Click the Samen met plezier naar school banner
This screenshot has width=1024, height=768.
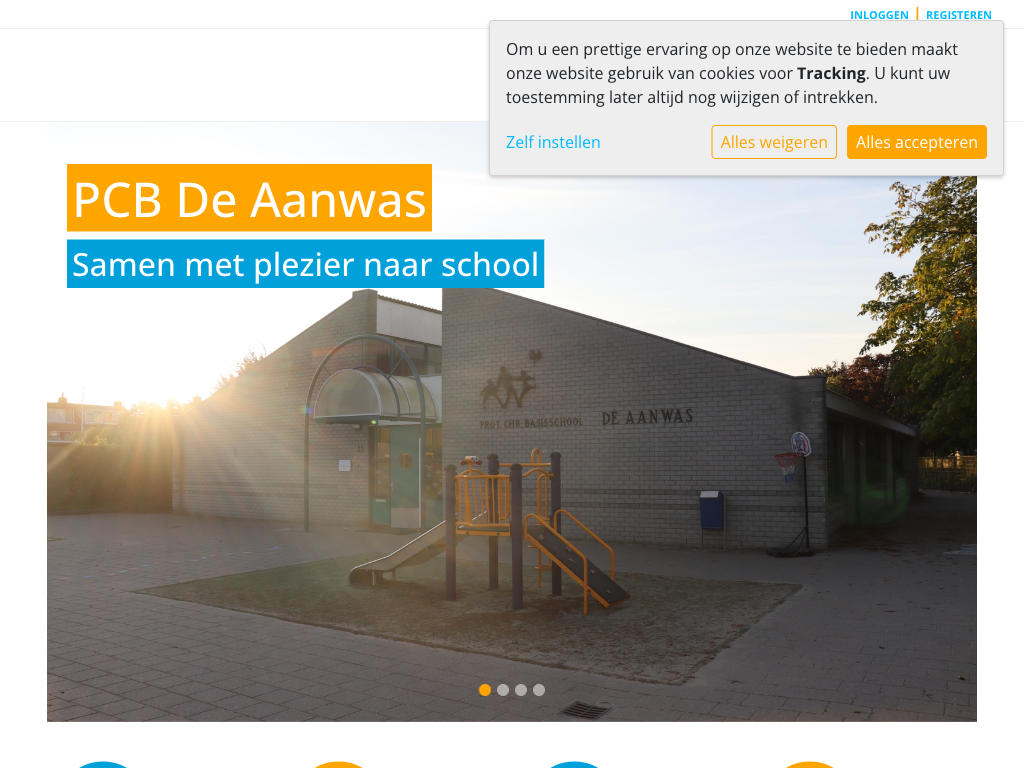coord(306,264)
